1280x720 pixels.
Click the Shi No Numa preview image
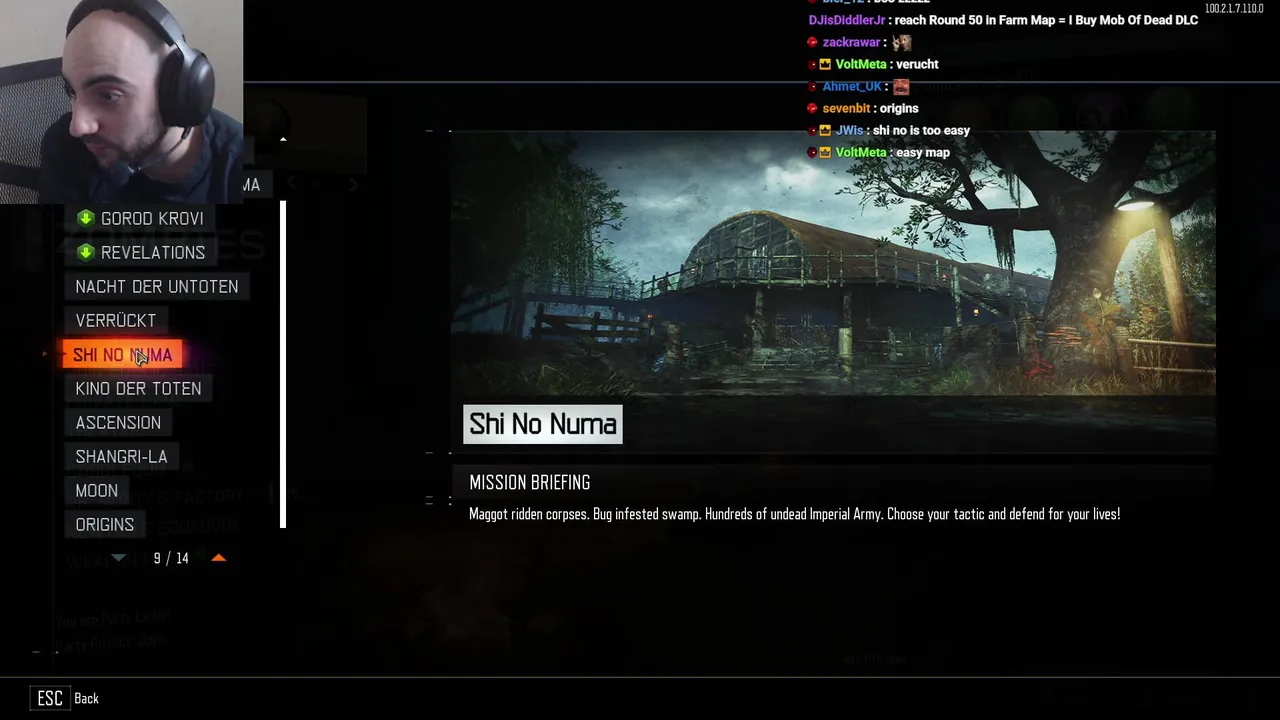point(832,263)
